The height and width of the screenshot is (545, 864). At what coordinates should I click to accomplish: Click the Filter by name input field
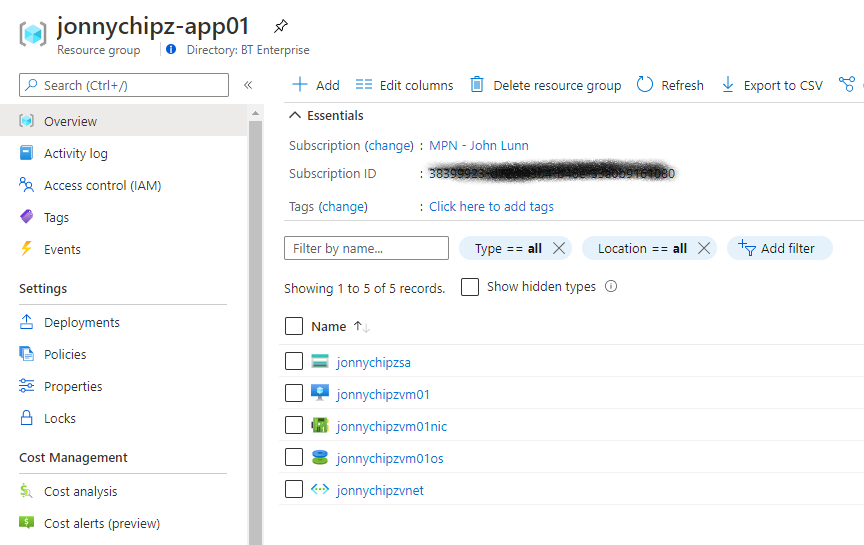coord(366,248)
